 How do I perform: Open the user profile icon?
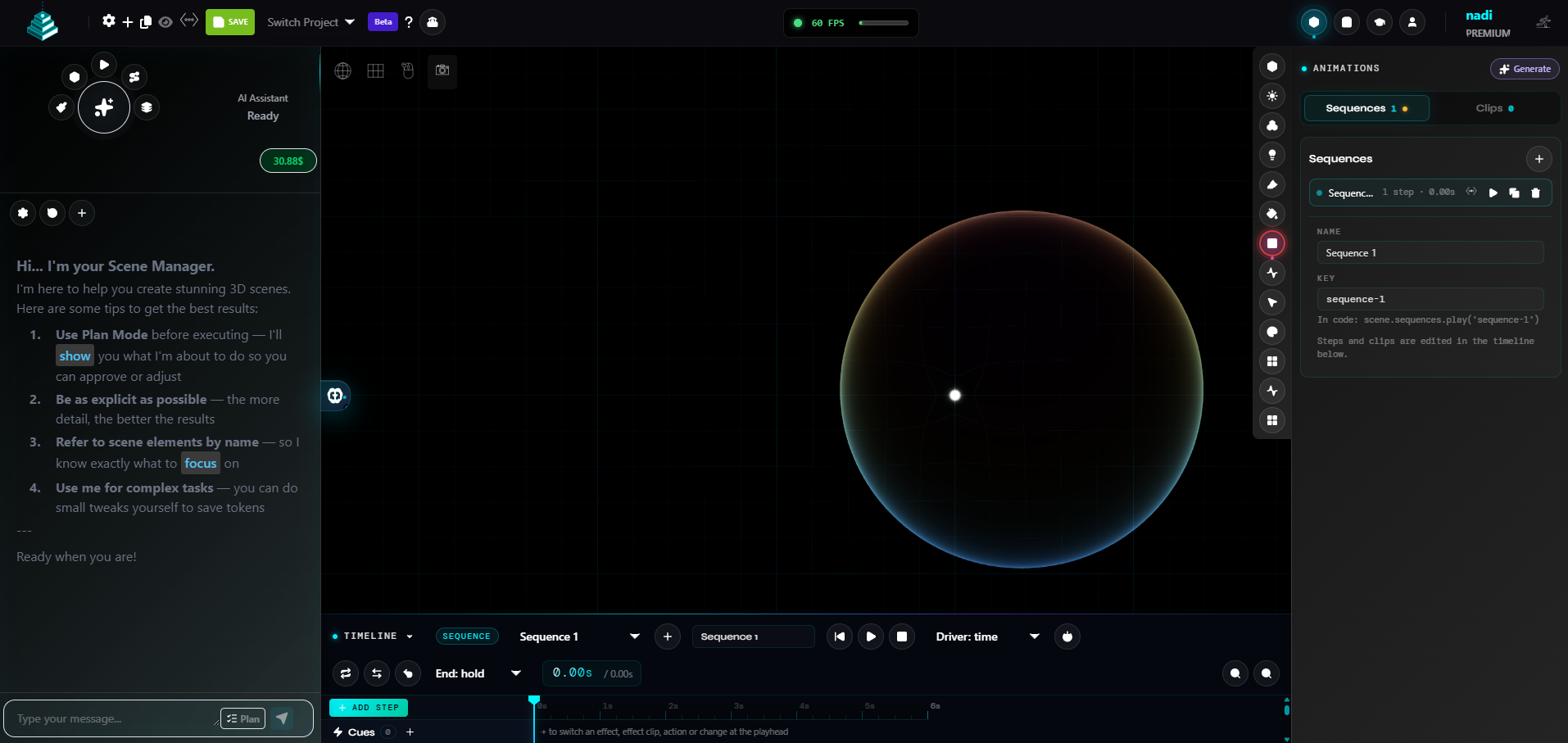pyautogui.click(x=1412, y=22)
